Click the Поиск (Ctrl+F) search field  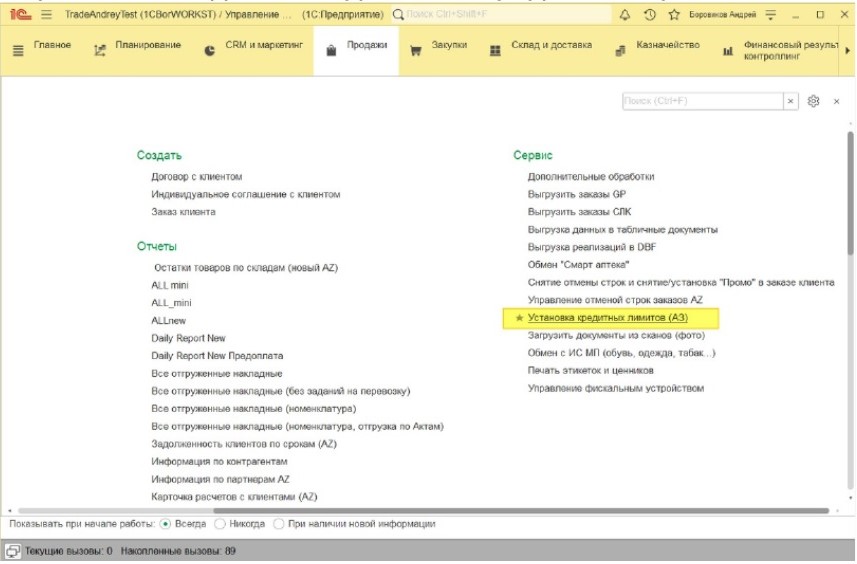[700, 101]
